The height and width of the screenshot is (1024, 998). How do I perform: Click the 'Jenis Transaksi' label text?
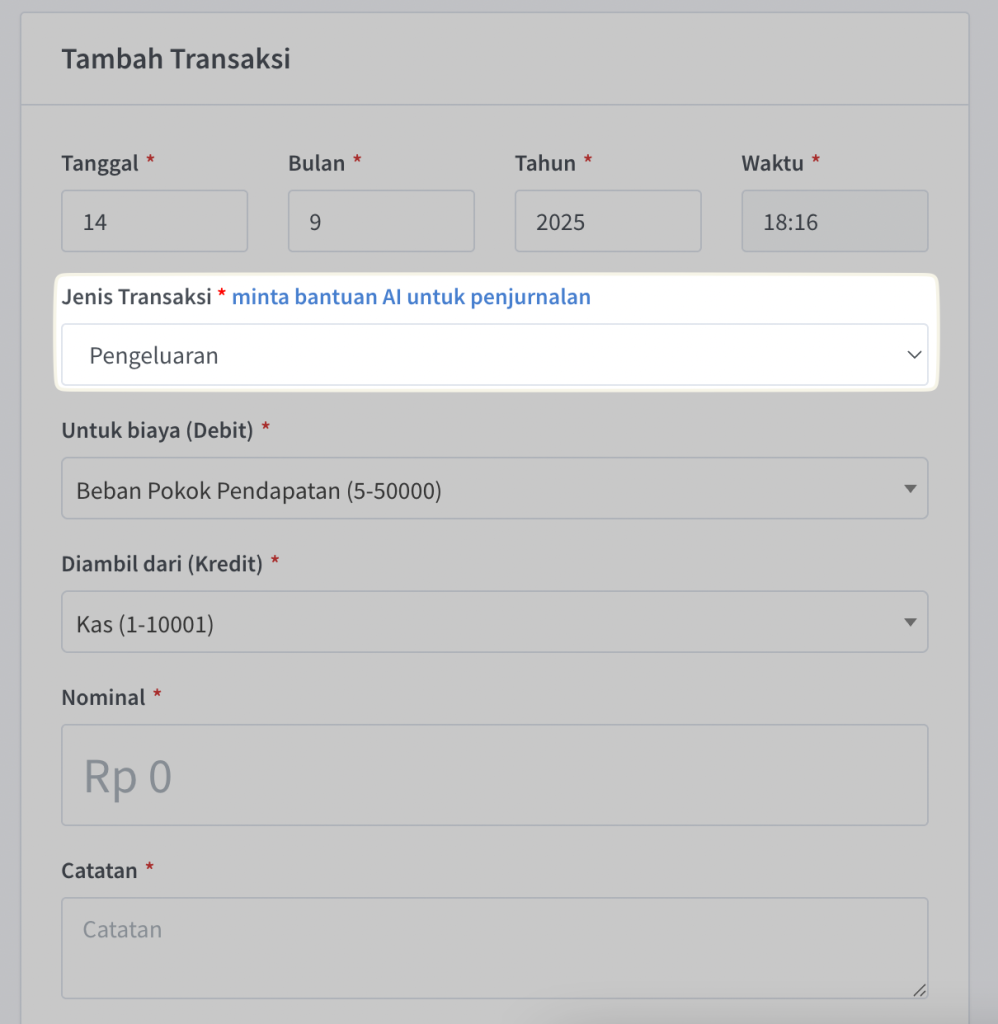(136, 297)
